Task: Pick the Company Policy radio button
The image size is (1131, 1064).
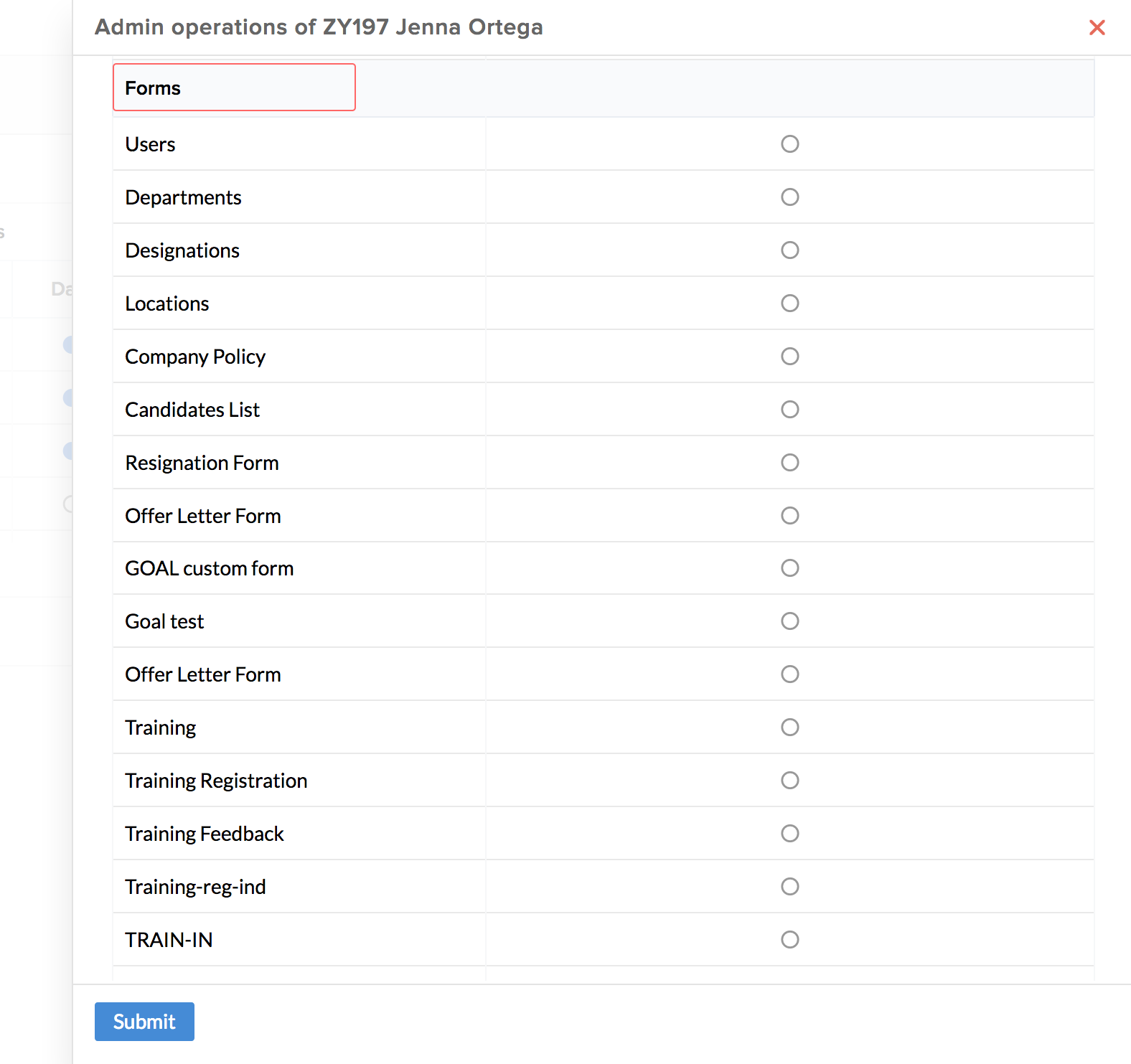Action: pos(789,357)
